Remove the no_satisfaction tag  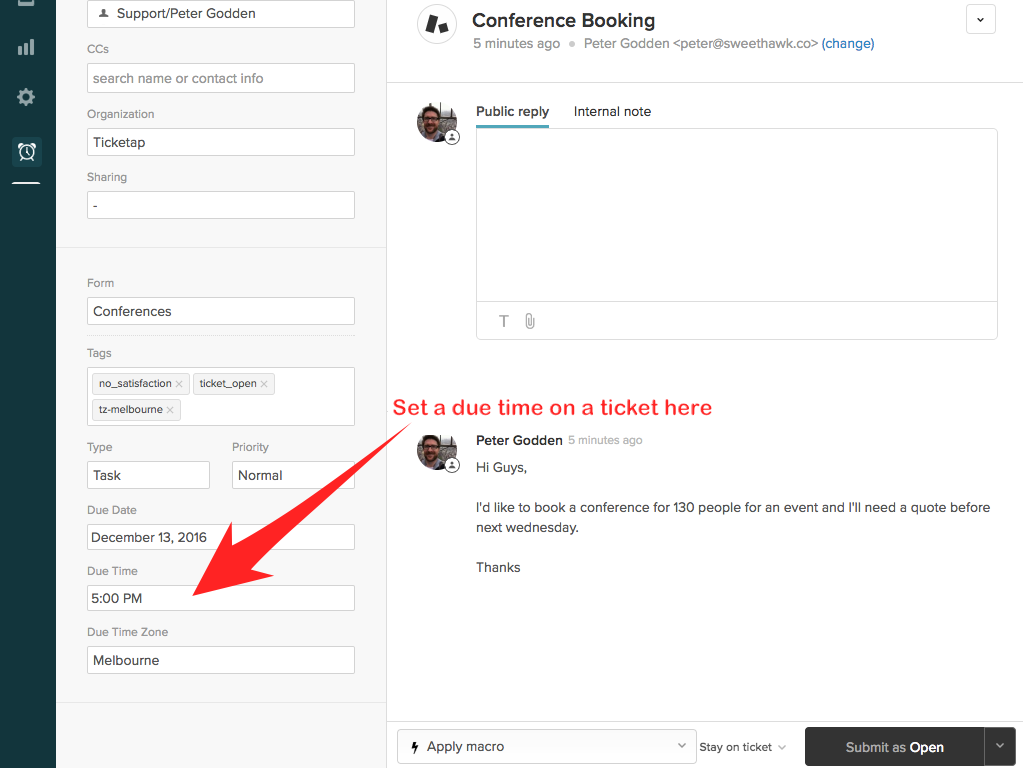tap(179, 384)
